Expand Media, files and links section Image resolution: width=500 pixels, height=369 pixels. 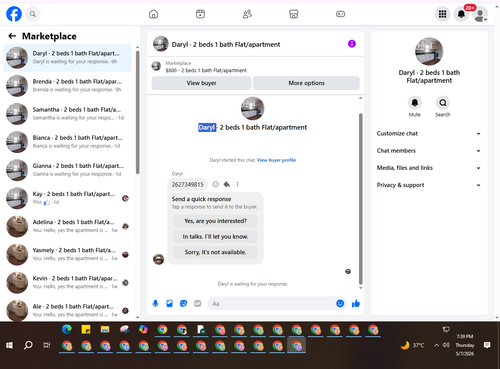429,168
